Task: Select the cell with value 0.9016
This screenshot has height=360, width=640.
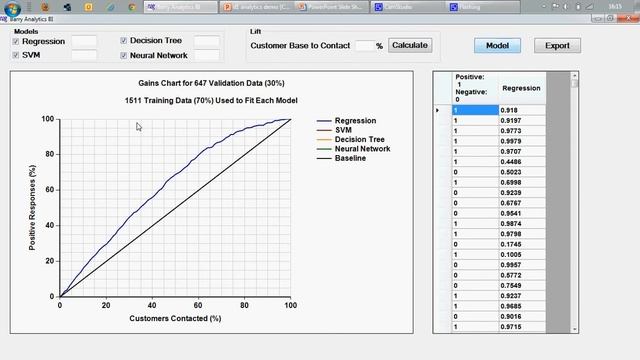Action: pyautogui.click(x=522, y=317)
